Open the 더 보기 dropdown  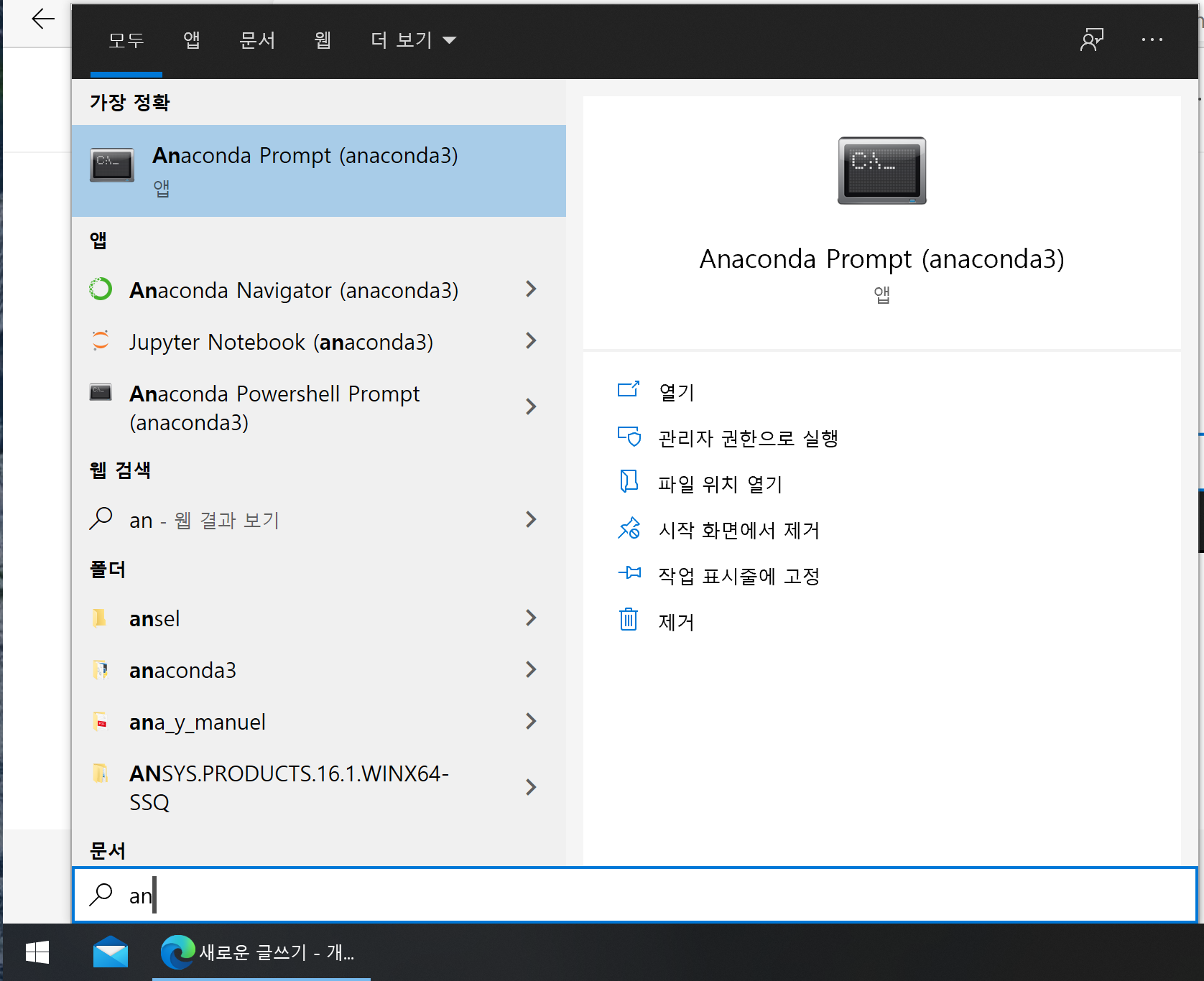[x=413, y=39]
